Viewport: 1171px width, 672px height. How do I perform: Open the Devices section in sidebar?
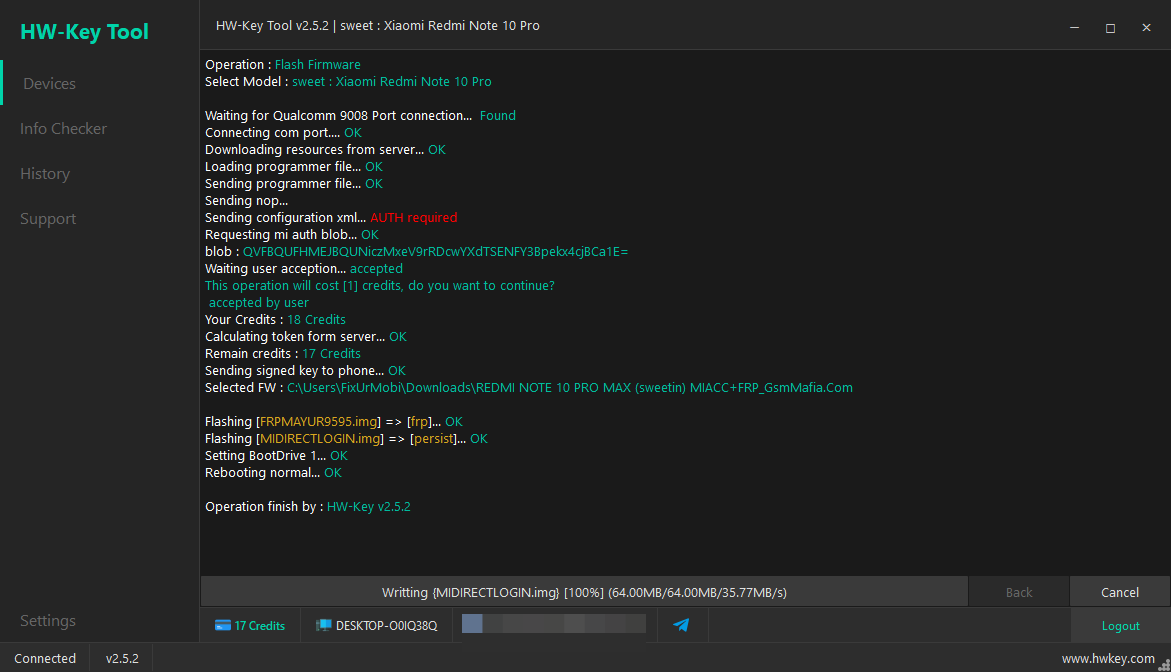click(49, 84)
